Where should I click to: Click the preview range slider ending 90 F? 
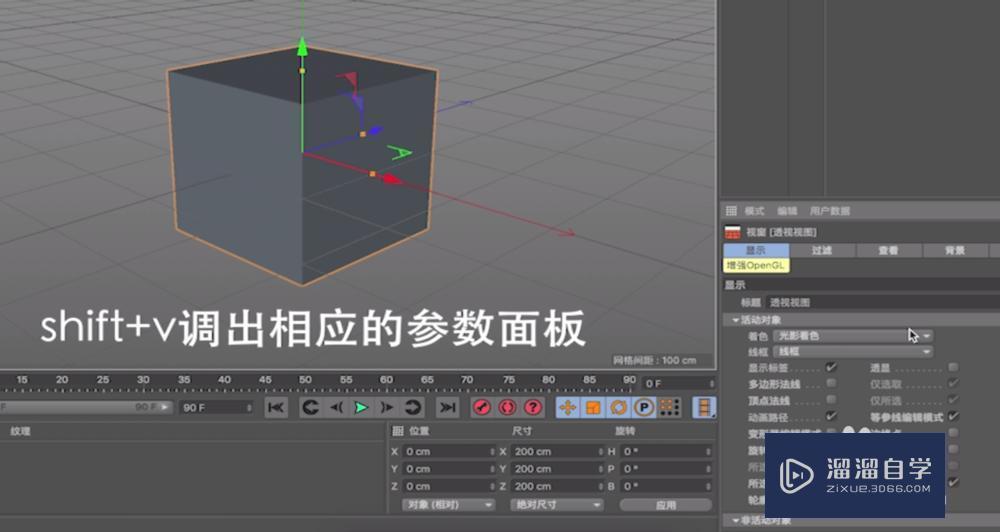pyautogui.click(x=86, y=407)
